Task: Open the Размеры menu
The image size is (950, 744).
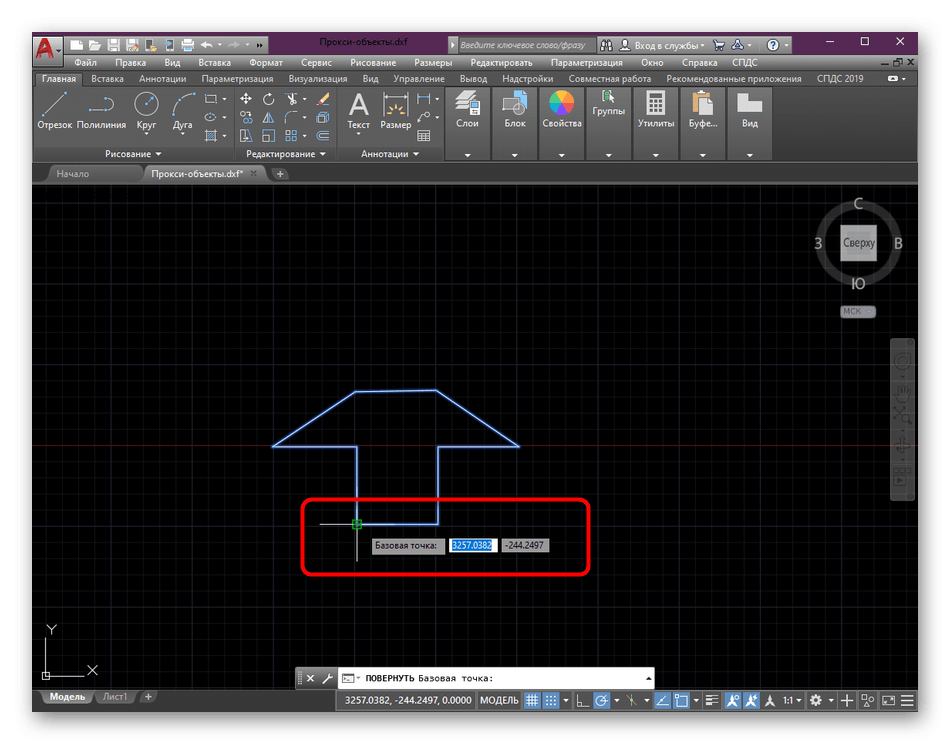Action: [433, 62]
